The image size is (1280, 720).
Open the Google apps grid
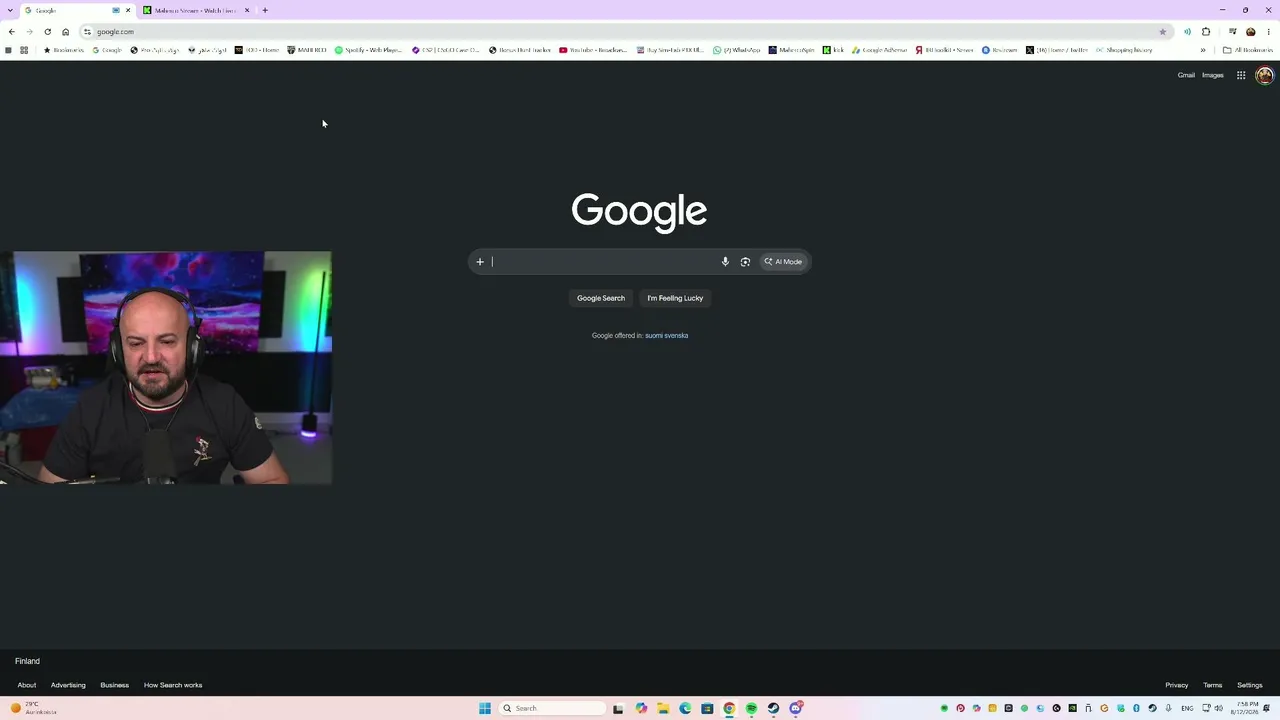[x=1241, y=75]
